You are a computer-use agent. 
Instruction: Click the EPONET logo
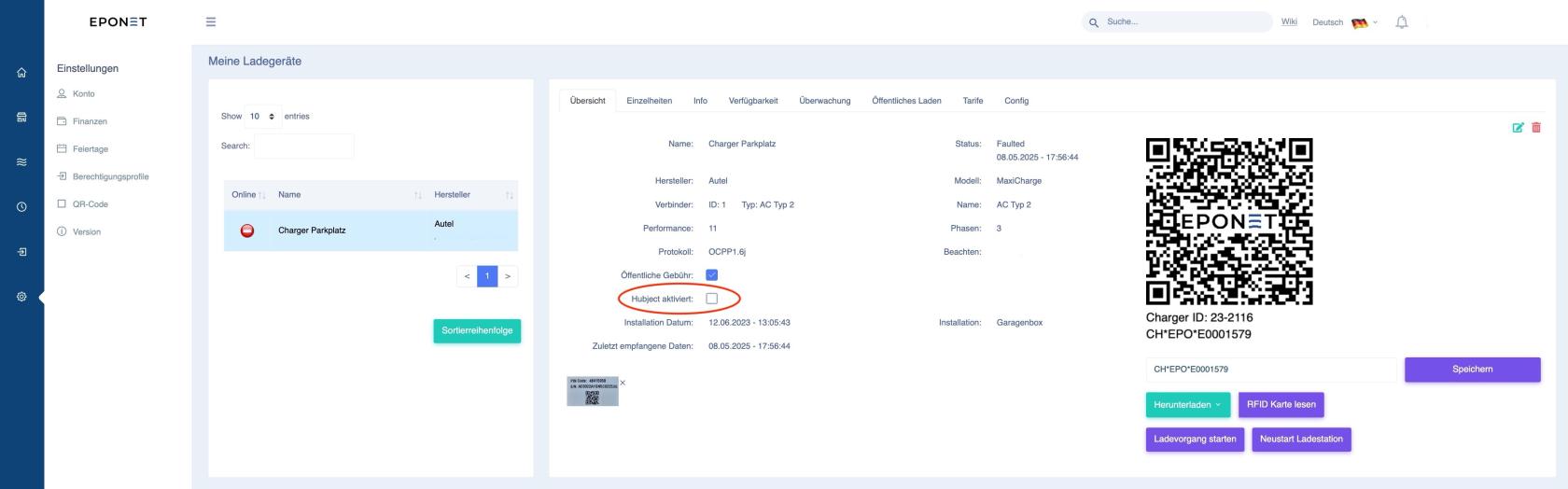[118, 22]
